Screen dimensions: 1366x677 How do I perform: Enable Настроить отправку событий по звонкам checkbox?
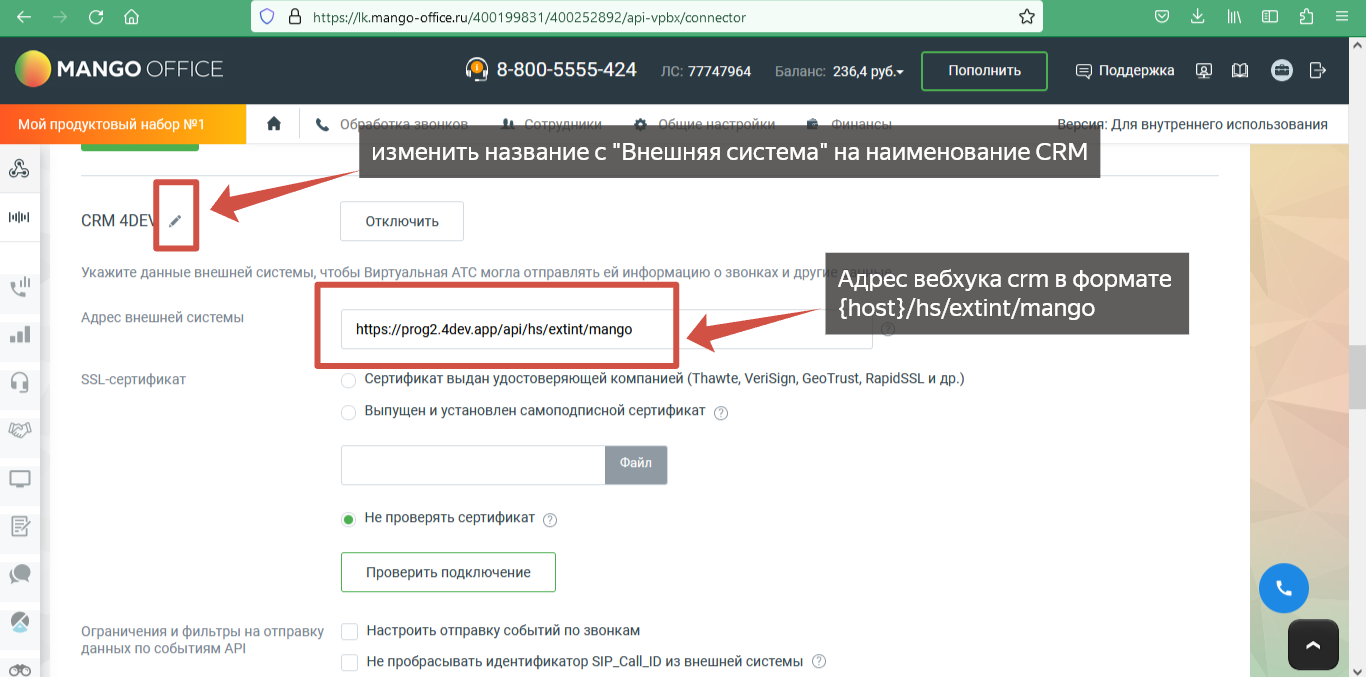coord(350,631)
